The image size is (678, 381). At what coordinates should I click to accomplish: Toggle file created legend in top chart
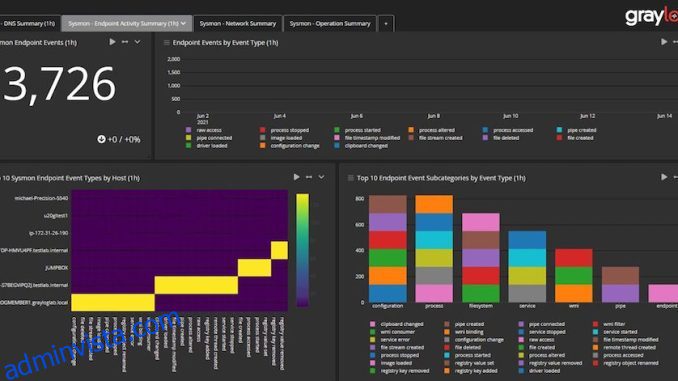coord(575,138)
